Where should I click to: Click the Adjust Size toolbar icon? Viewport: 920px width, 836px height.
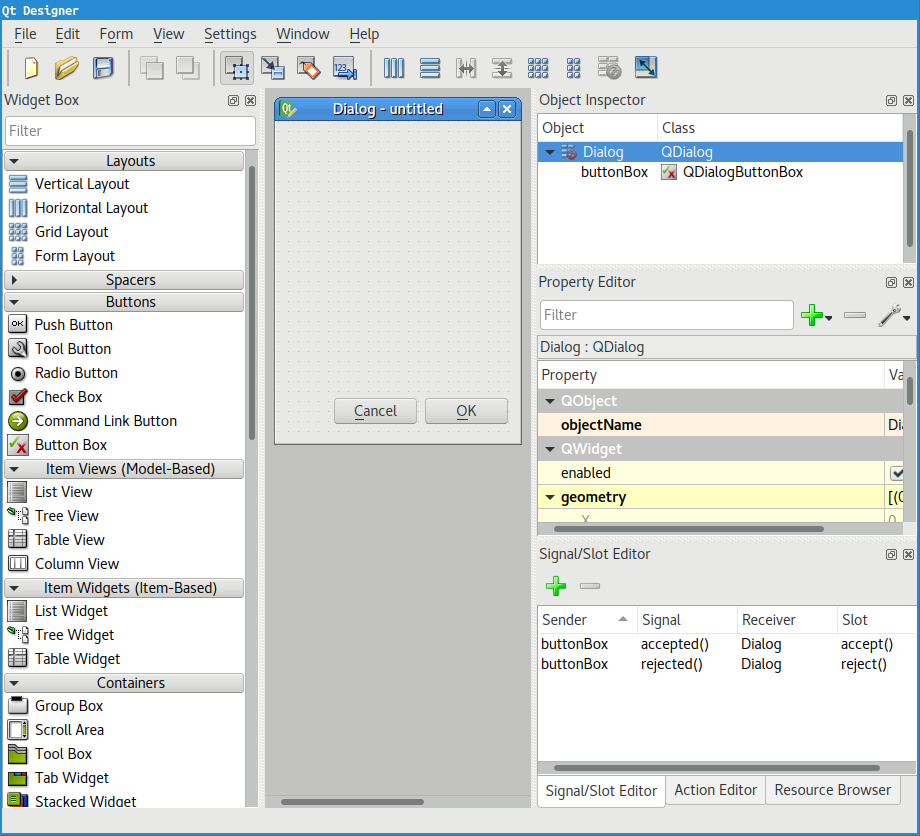coord(645,68)
